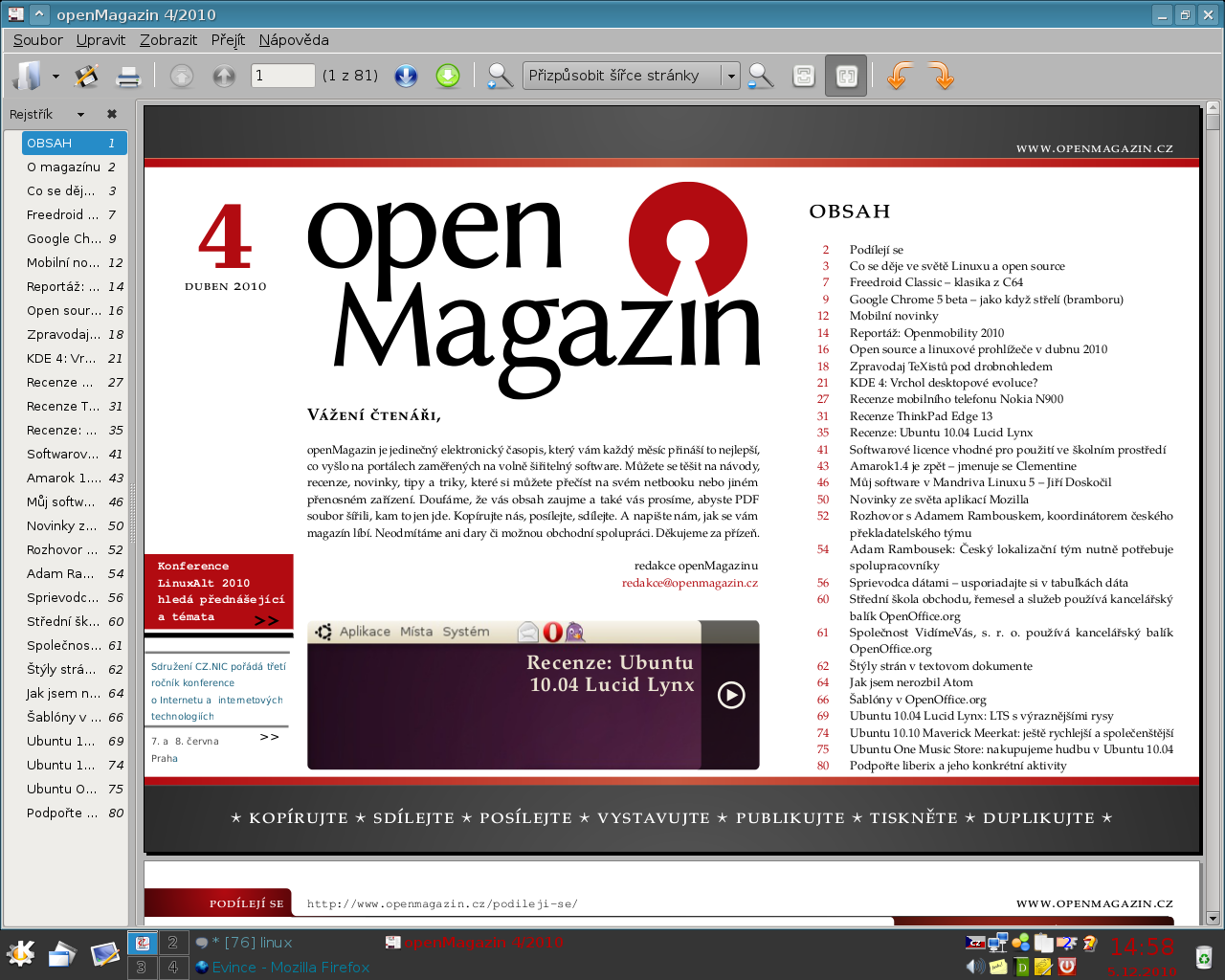Select 'Mobilní no...' index entry
The image size is (1225, 980).
point(74,262)
